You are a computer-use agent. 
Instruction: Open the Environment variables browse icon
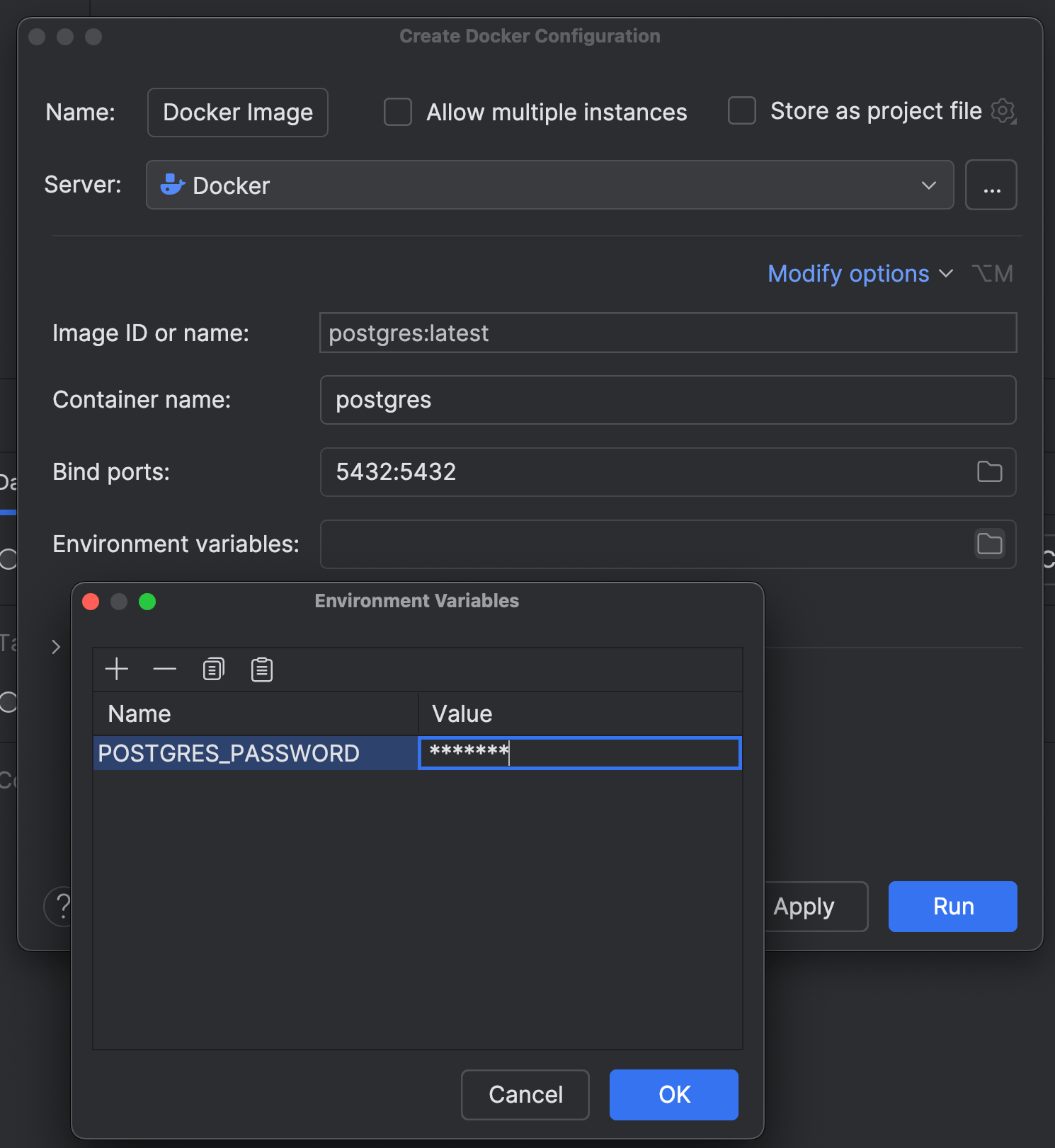coord(989,544)
